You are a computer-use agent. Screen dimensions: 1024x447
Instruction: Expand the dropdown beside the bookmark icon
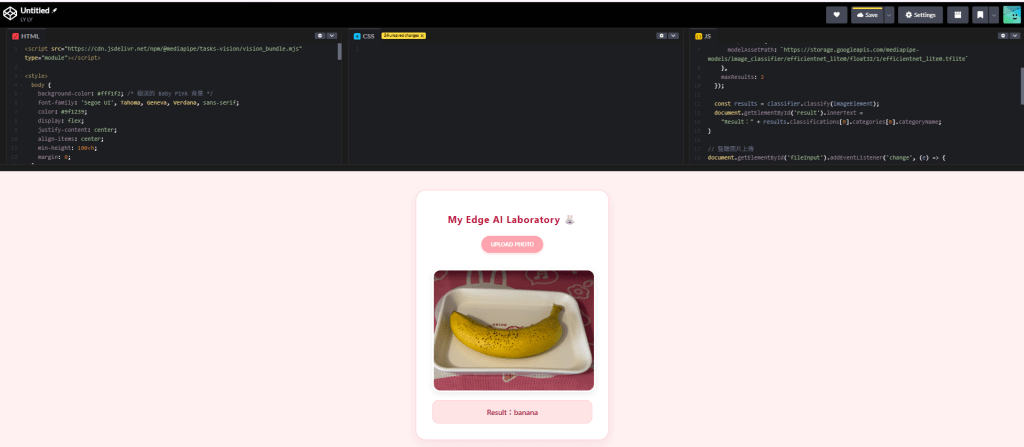point(994,15)
